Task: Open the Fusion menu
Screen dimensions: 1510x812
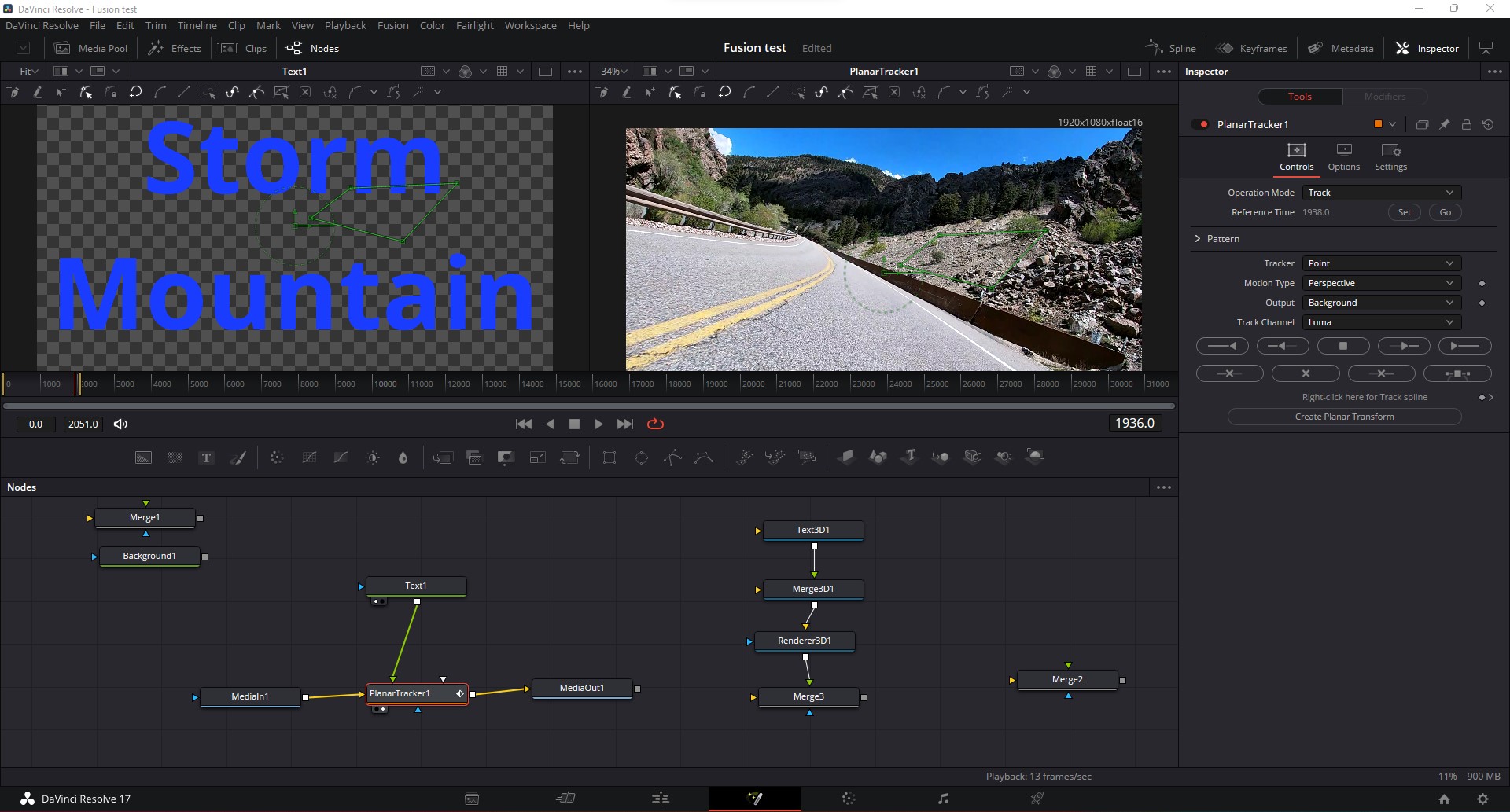Action: coord(392,25)
